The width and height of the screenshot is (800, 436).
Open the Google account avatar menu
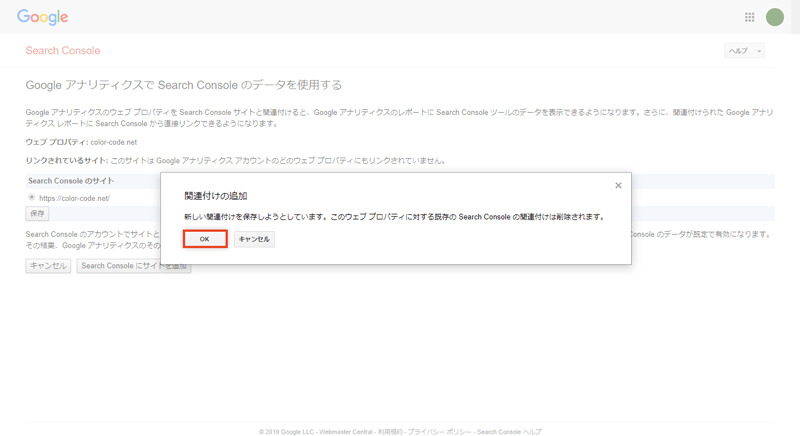coord(774,17)
